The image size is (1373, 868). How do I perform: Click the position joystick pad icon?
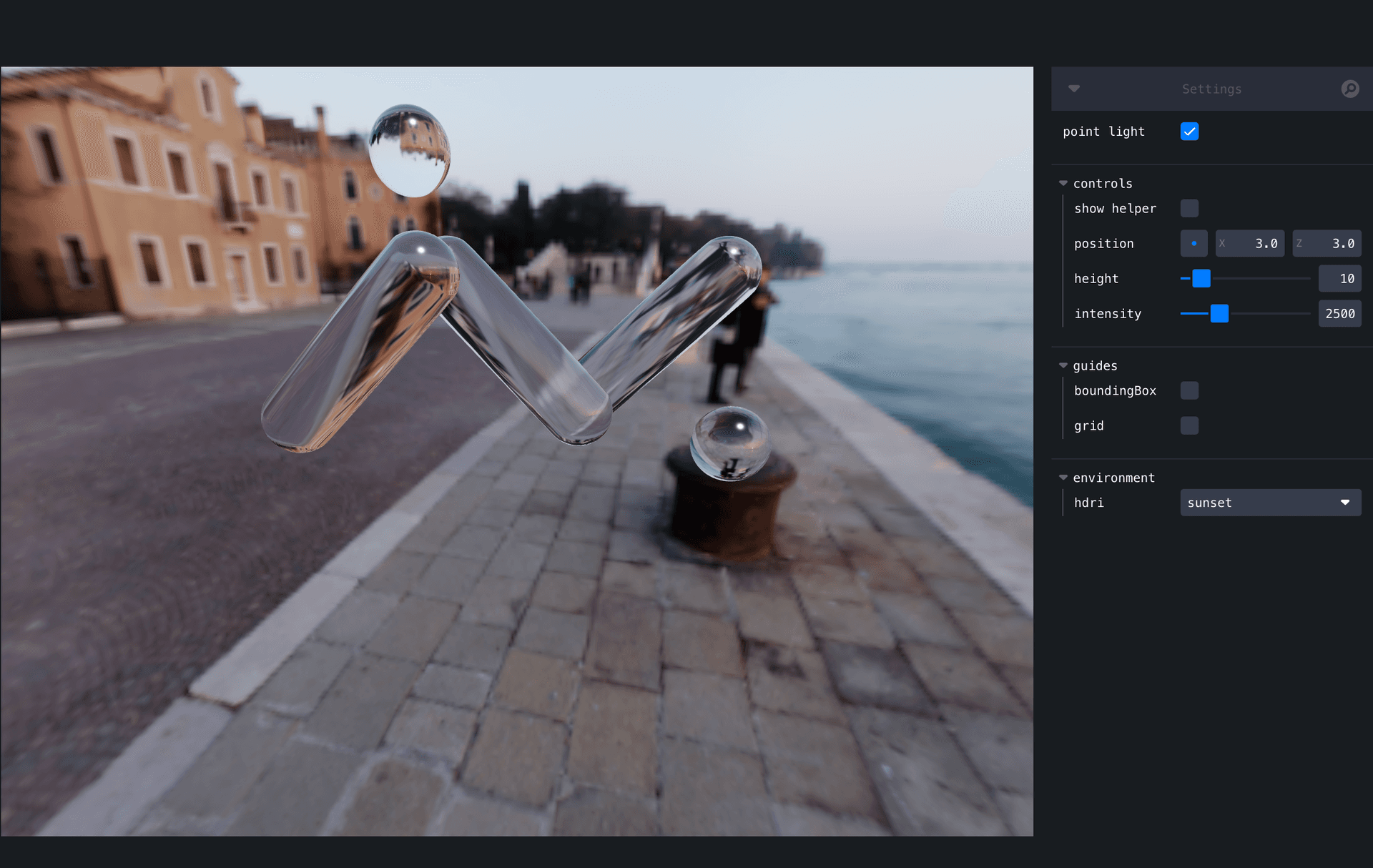[1193, 243]
